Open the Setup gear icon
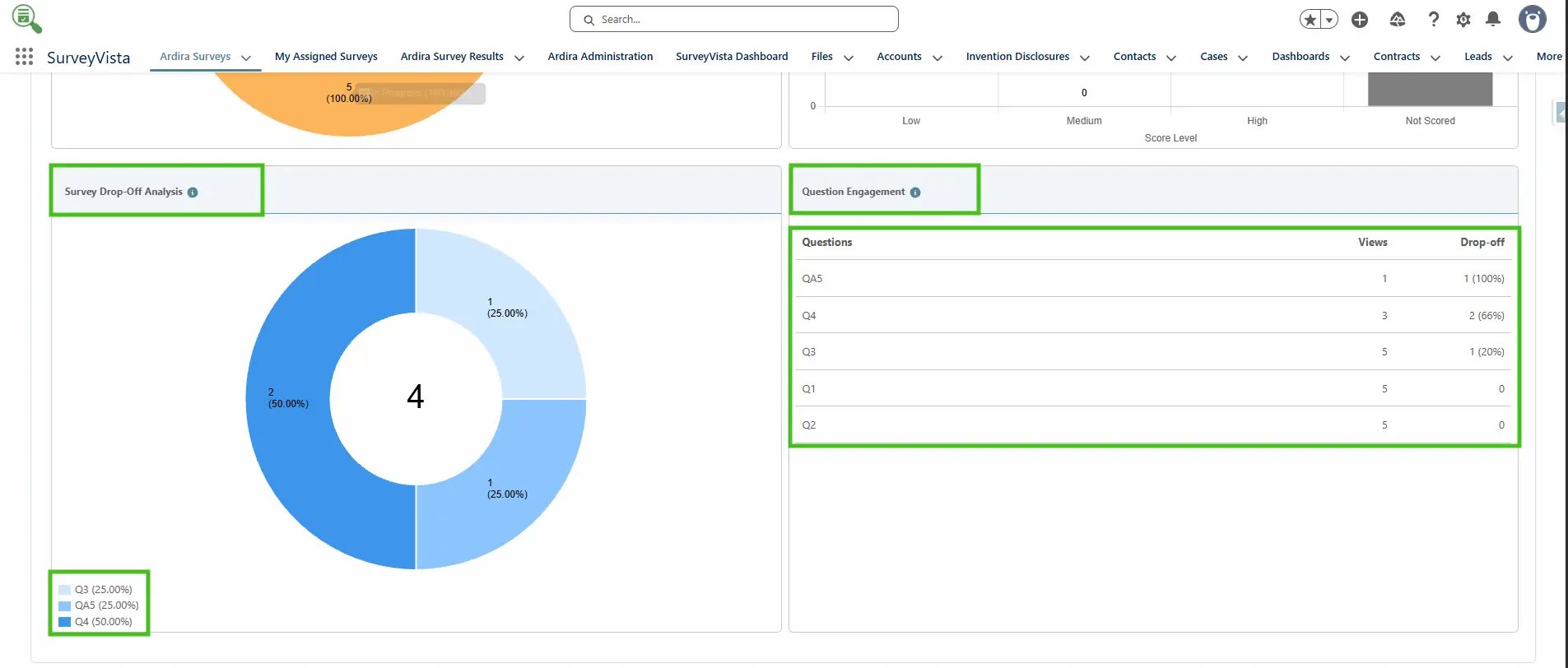The height and width of the screenshot is (668, 1568). (1463, 20)
